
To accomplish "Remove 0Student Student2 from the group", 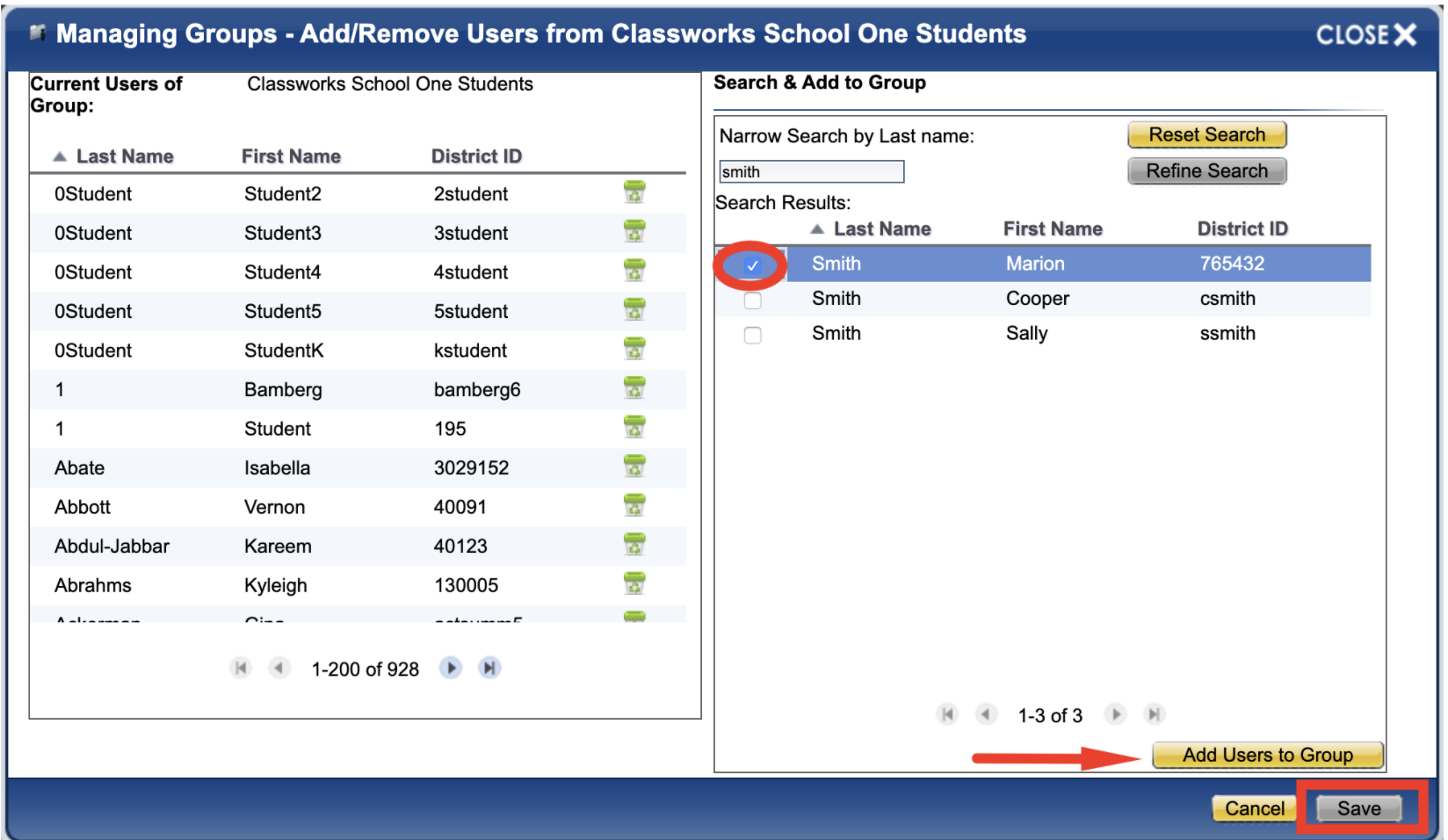I will coord(633,192).
